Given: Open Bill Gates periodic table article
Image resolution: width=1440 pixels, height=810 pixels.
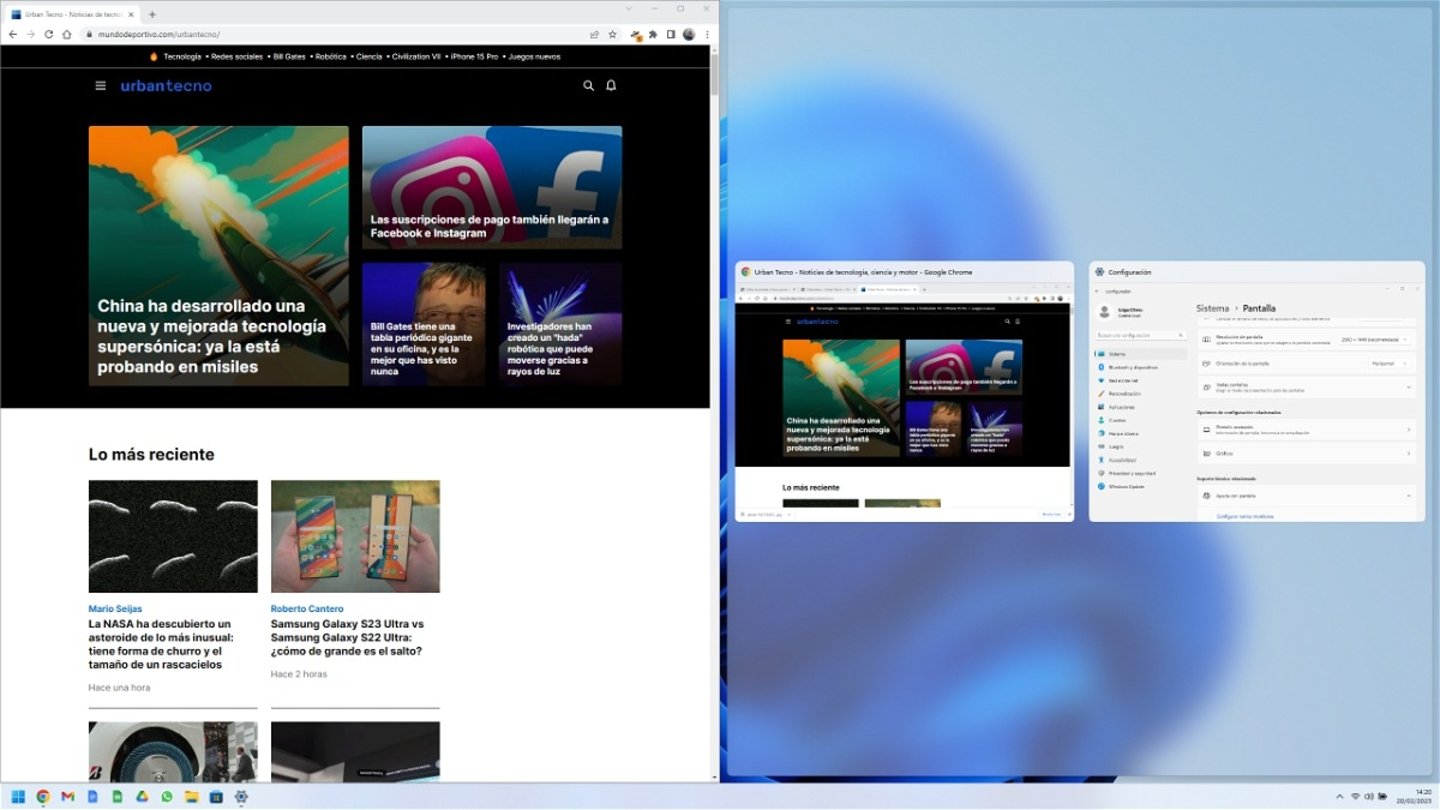Looking at the screenshot, I should coord(423,324).
